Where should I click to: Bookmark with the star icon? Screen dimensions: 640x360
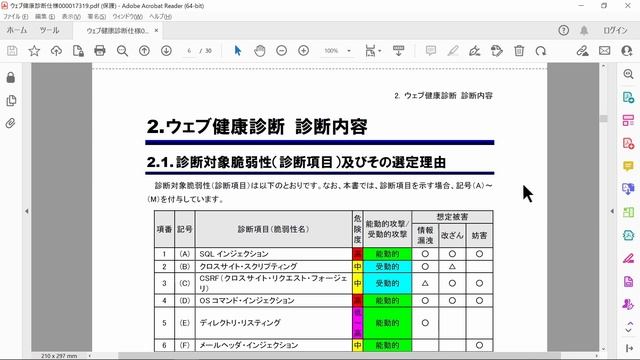tap(34, 51)
